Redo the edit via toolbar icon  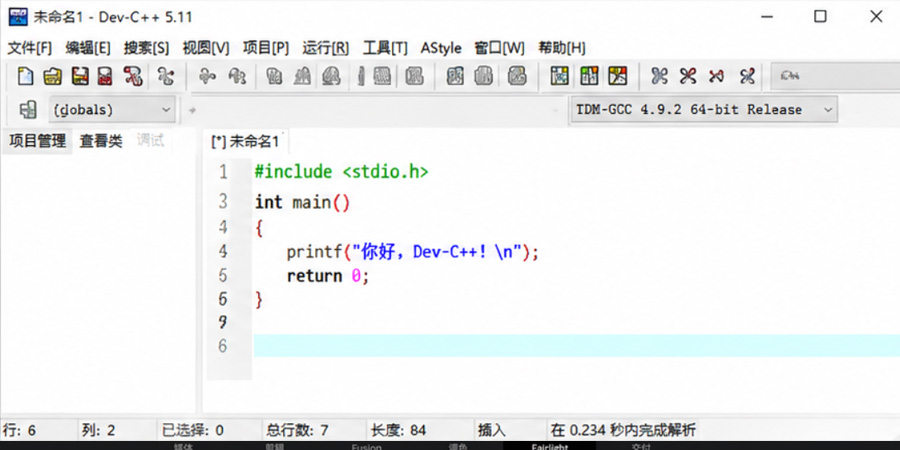(x=237, y=76)
